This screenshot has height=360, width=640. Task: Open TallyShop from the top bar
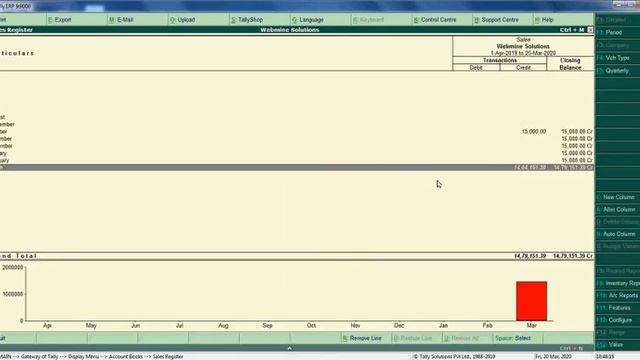[247, 20]
